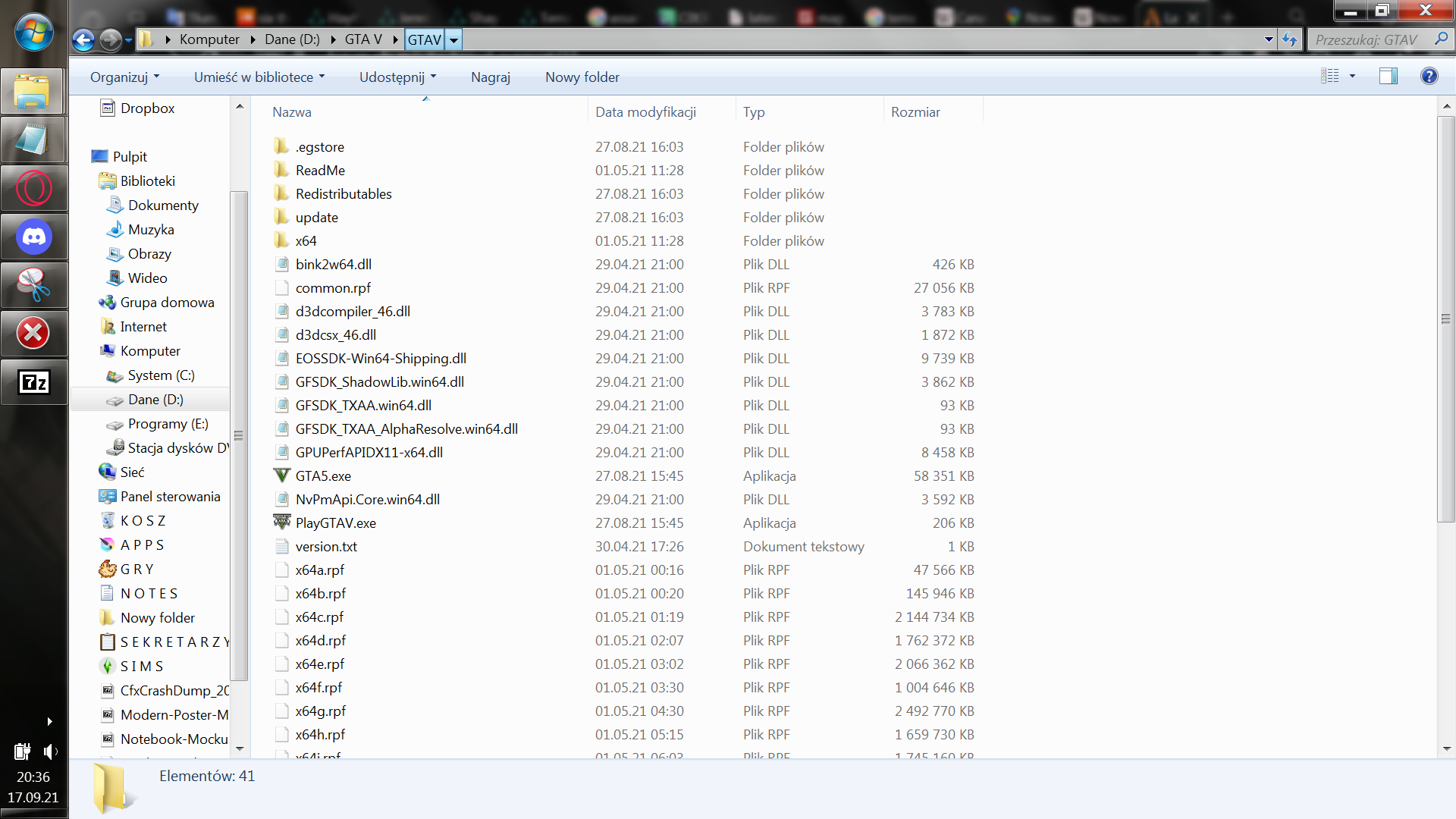Open the Organizuj dropdown menu
This screenshot has height=819, width=1456.
125,77
